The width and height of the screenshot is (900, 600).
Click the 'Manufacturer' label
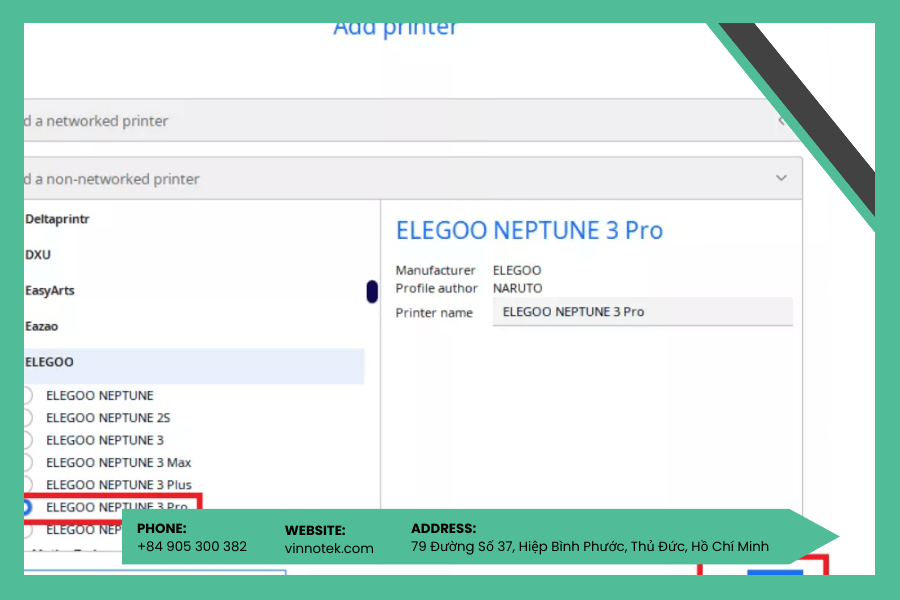435,270
